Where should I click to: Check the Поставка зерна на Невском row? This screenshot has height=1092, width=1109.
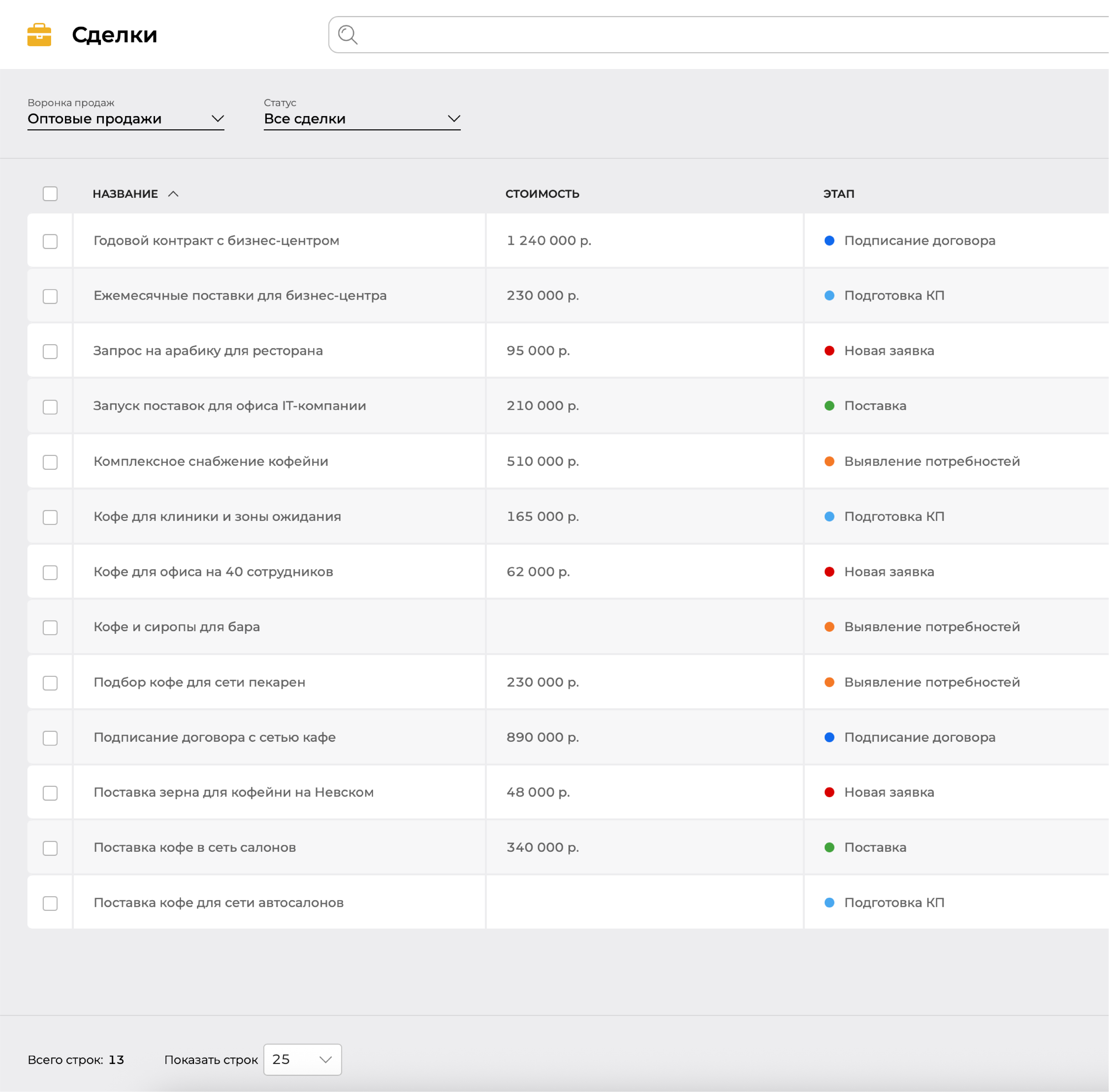click(51, 793)
